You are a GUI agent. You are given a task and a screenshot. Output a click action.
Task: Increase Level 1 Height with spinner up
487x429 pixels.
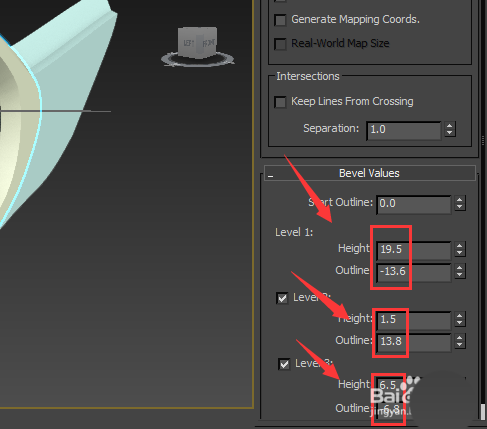(460, 246)
